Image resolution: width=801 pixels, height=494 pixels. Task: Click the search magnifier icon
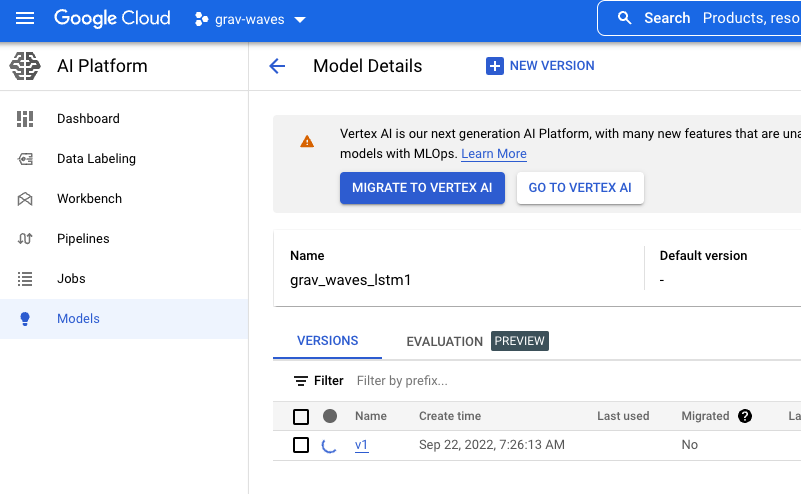624,18
